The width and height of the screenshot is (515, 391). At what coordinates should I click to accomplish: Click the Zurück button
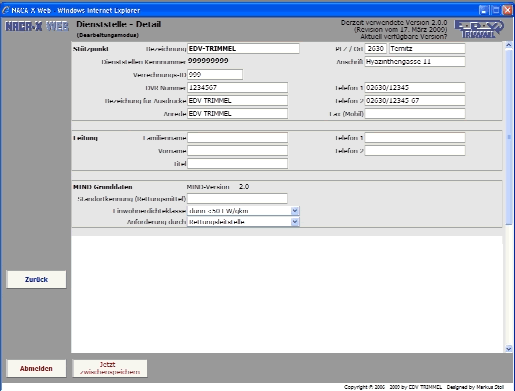coord(36,279)
